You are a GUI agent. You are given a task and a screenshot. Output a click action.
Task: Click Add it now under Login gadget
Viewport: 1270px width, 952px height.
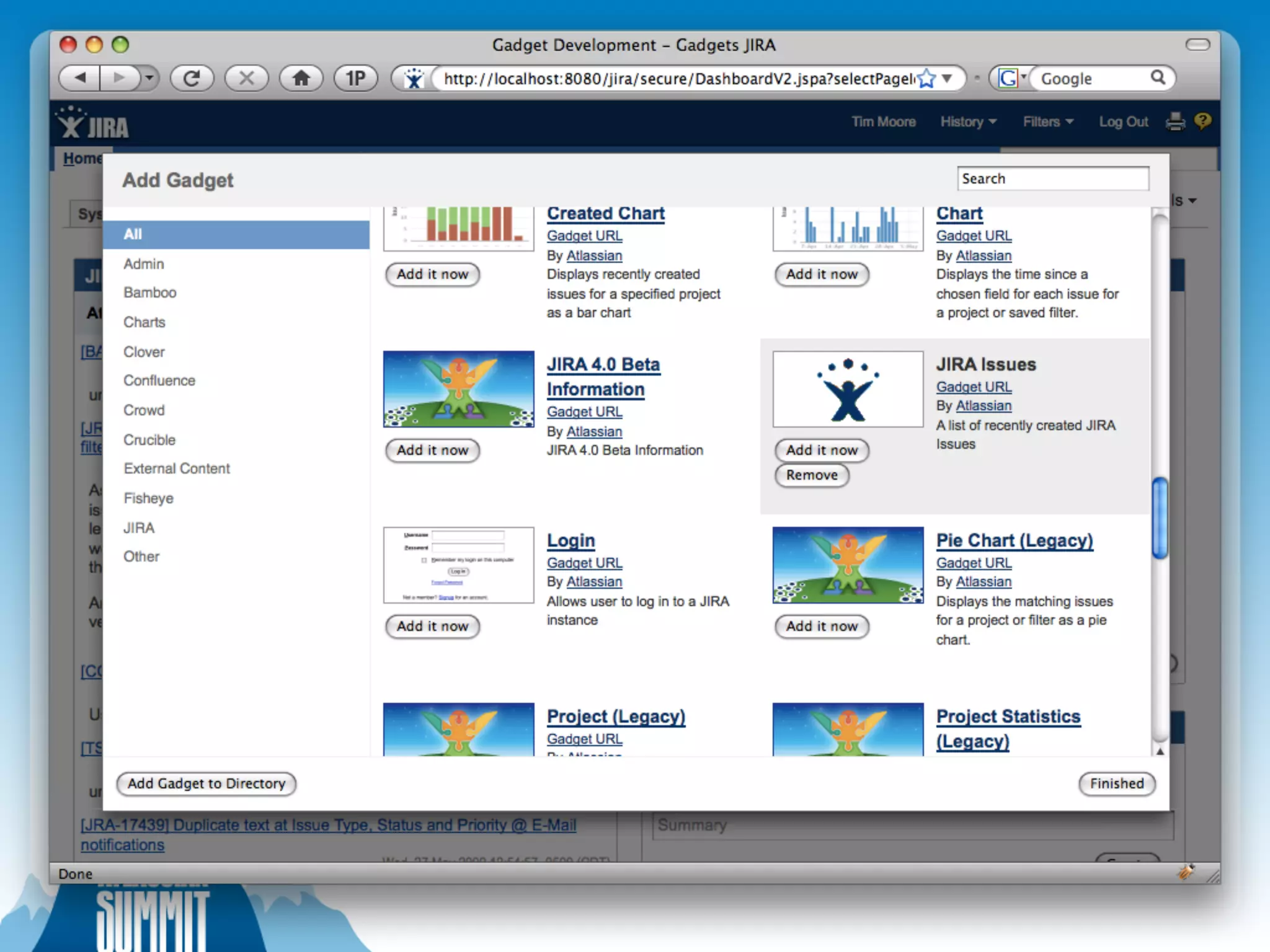pos(432,626)
